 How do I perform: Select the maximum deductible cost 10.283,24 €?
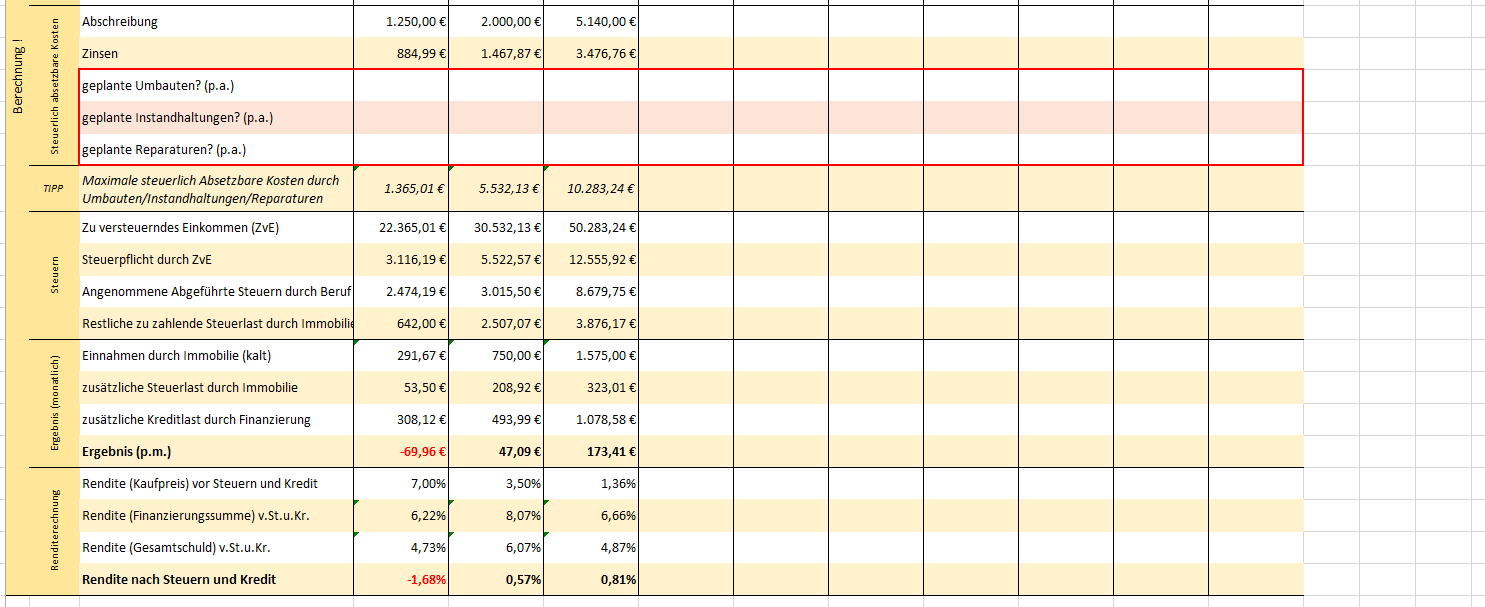602,188
